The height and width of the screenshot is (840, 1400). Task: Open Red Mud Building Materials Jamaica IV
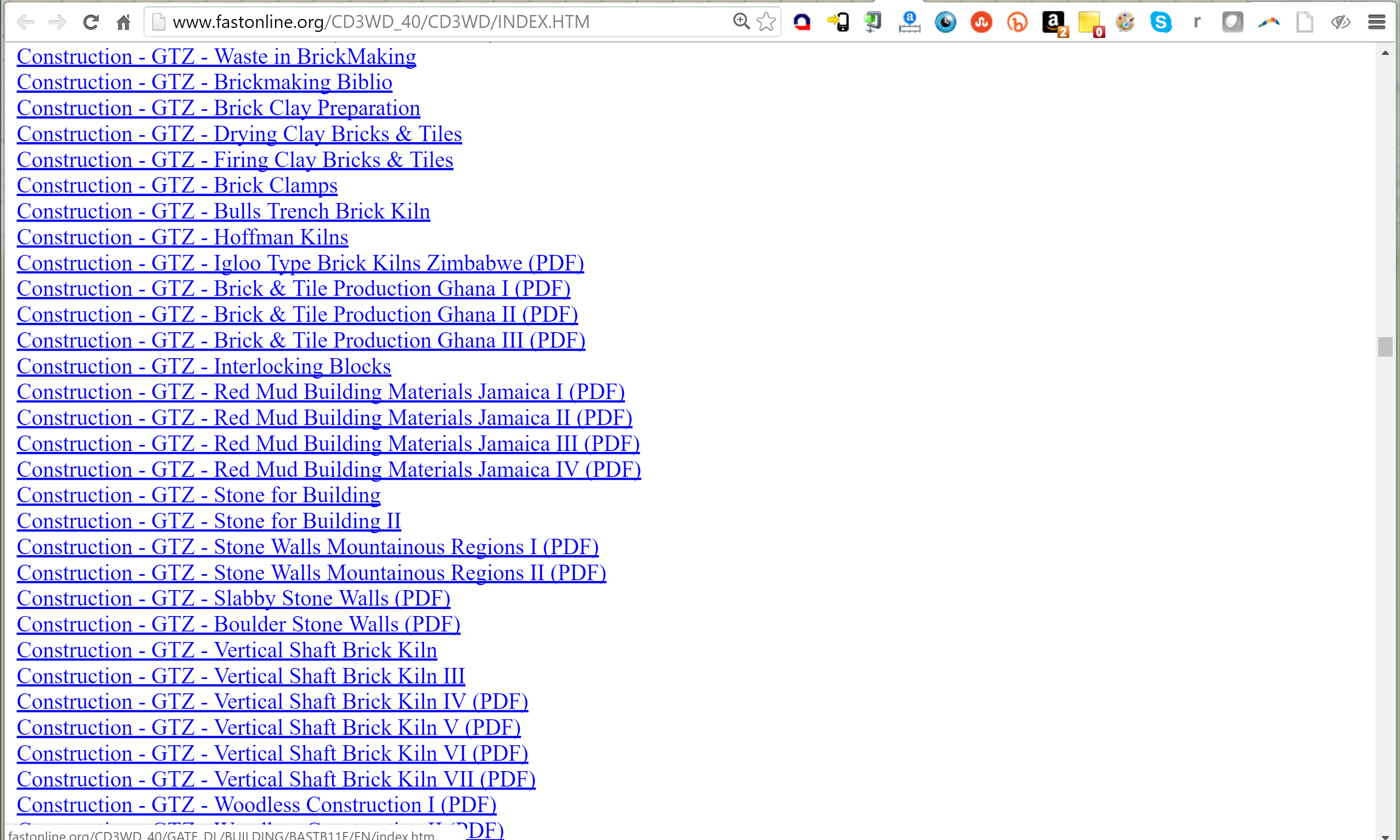(329, 470)
